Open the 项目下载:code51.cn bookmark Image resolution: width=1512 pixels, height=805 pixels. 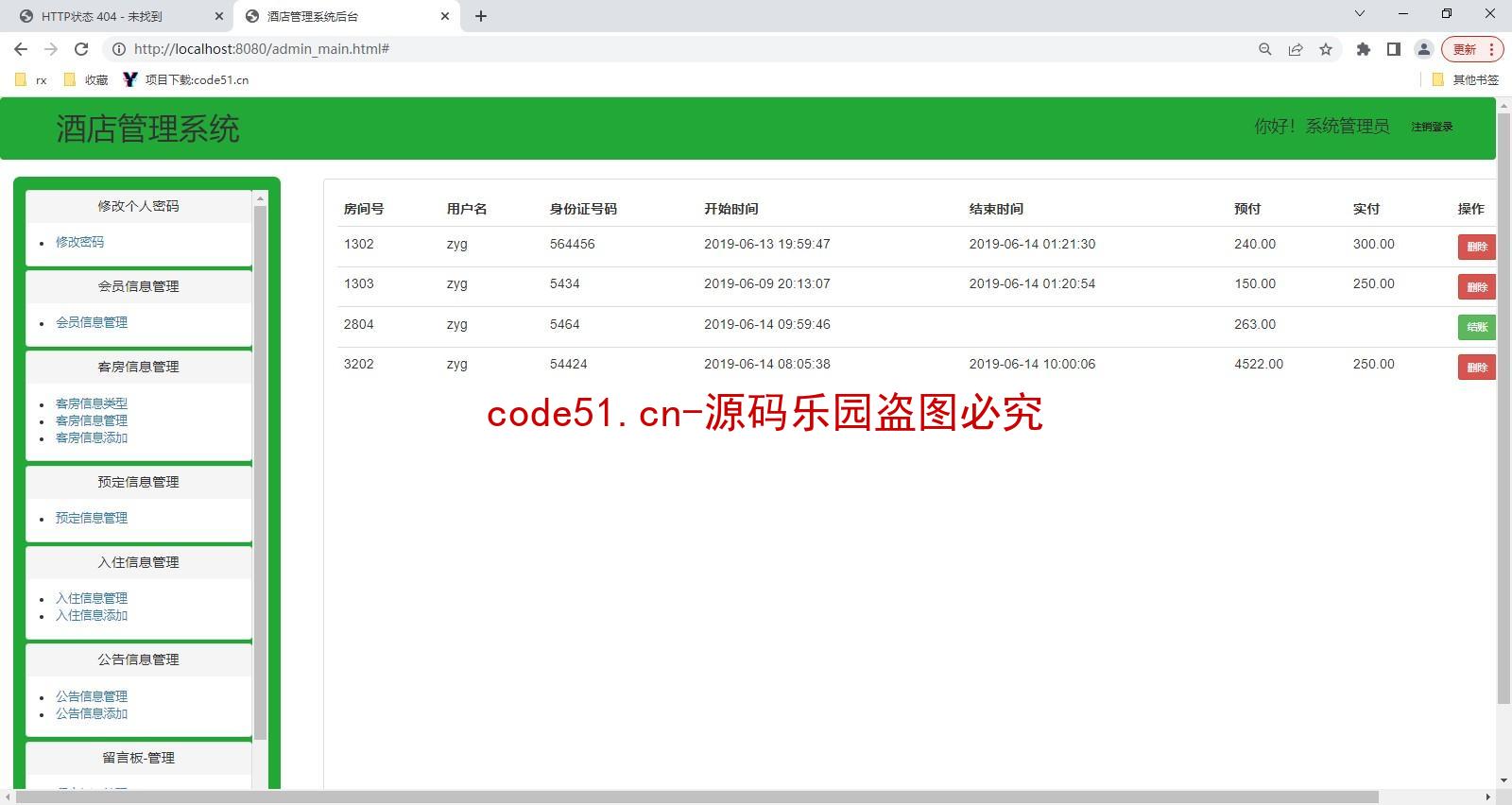(x=186, y=80)
